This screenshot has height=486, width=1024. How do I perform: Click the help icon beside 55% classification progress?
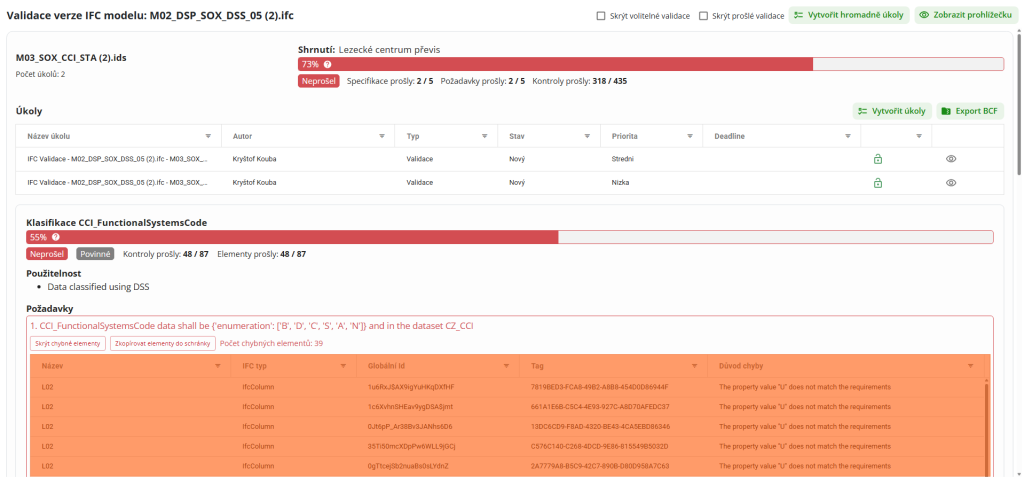click(x=55, y=238)
